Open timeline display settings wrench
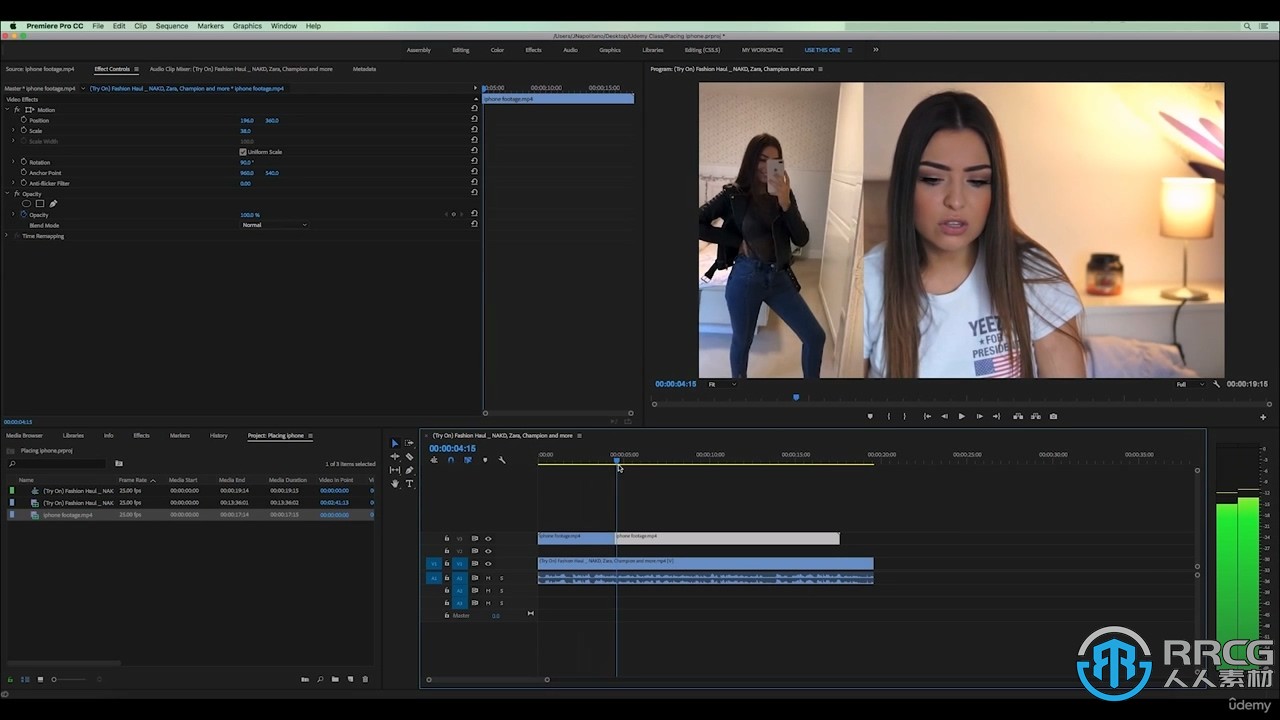Screen dimensions: 1280x720 click(502, 460)
